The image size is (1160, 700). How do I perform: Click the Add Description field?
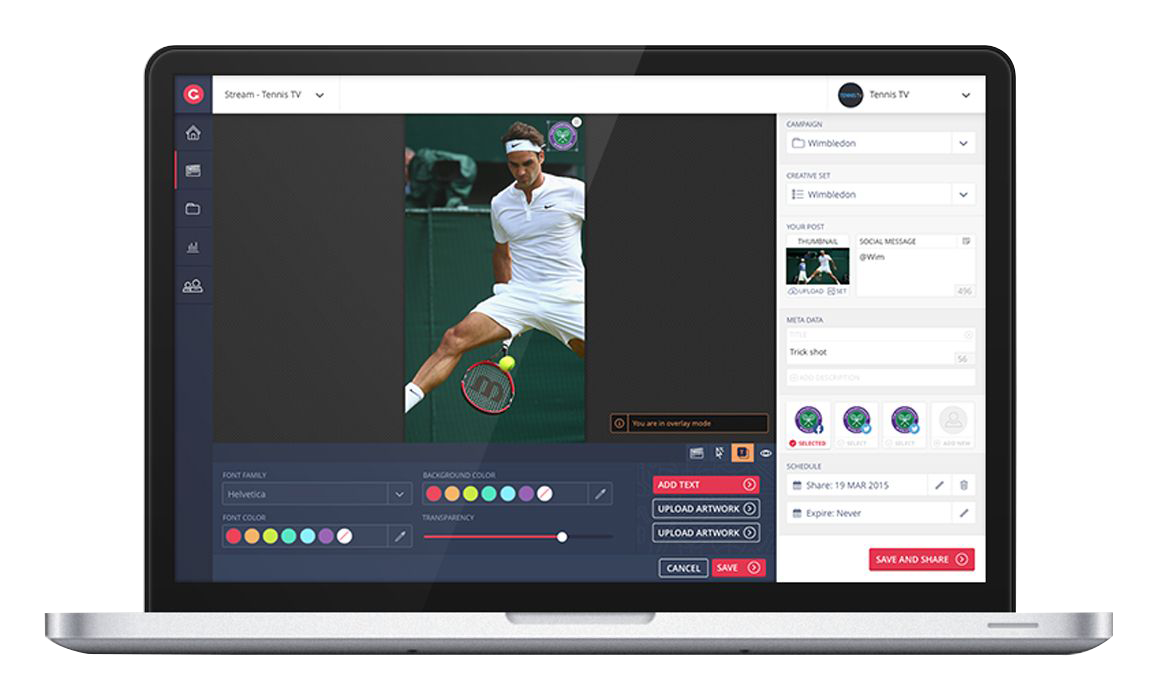click(x=880, y=377)
